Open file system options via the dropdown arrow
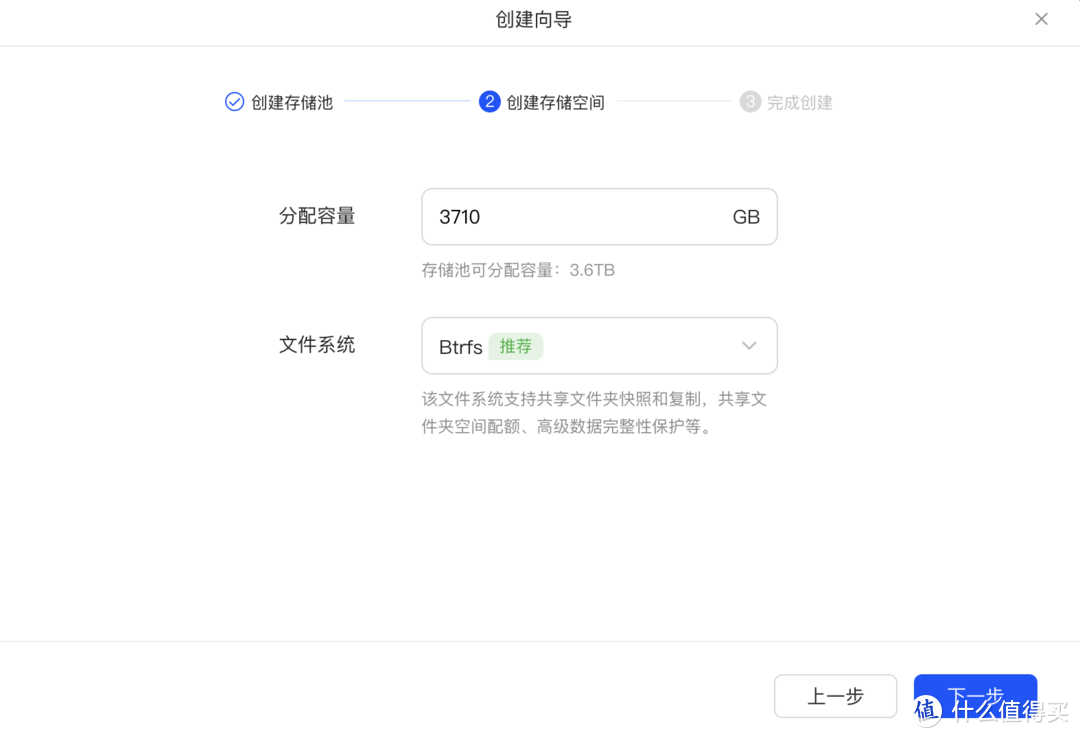 (748, 345)
